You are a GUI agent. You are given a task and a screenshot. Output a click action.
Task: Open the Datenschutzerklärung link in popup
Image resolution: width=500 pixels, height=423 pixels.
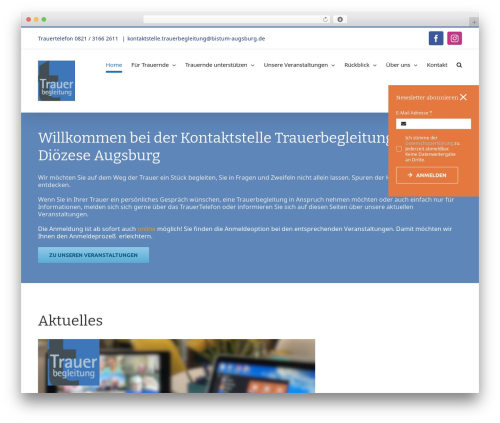click(429, 143)
